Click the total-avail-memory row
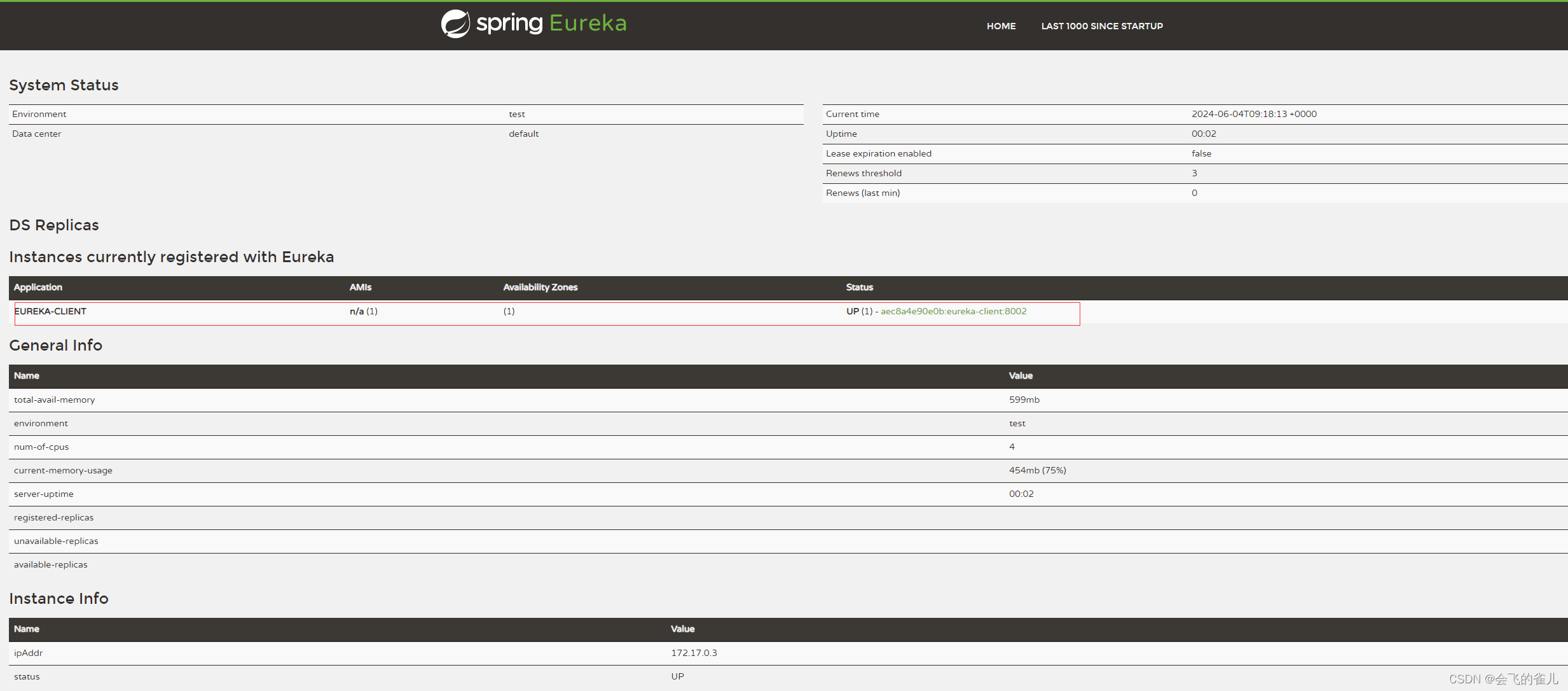The height and width of the screenshot is (691, 1568). [x=55, y=400]
